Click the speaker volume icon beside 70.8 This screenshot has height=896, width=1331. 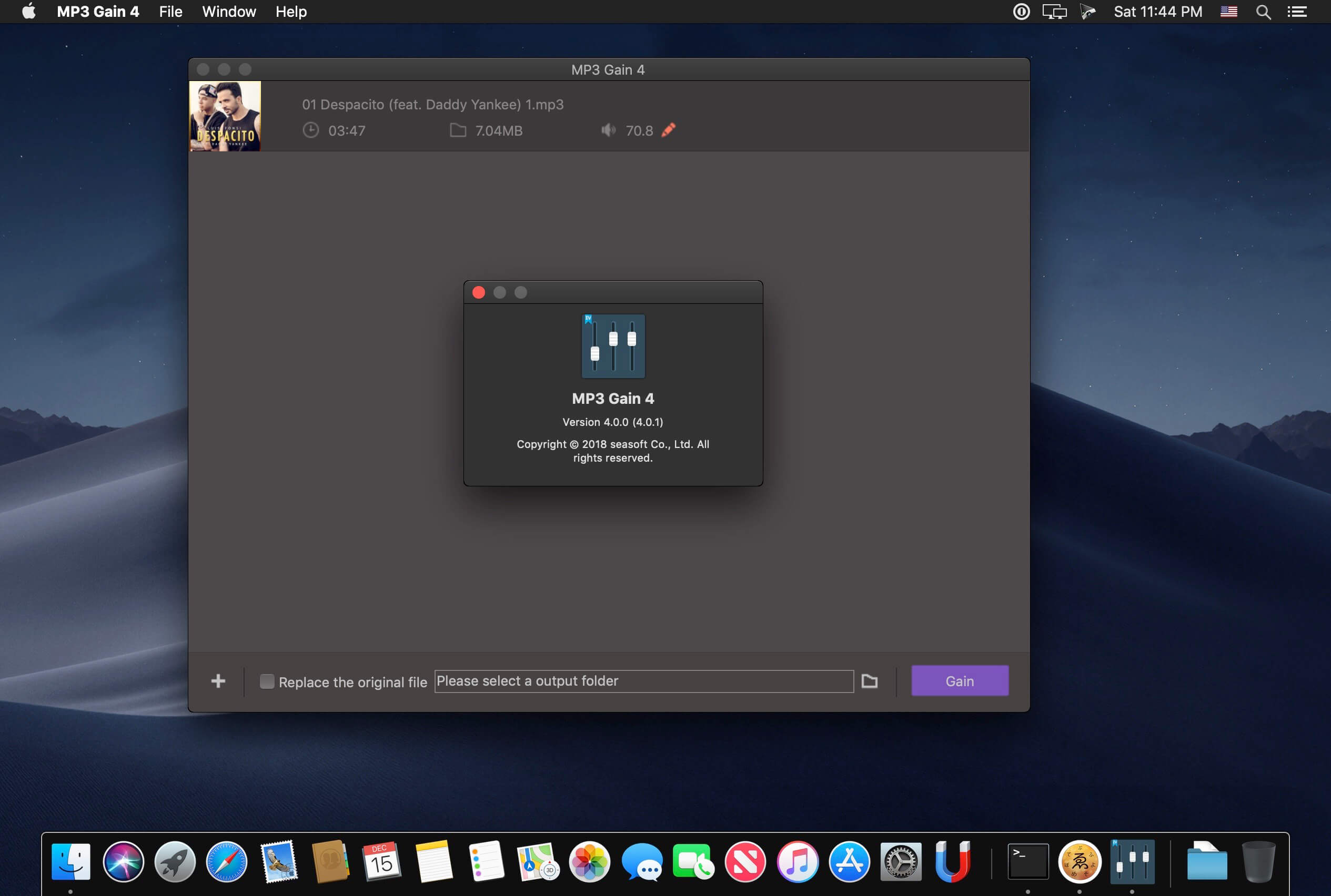tap(608, 130)
